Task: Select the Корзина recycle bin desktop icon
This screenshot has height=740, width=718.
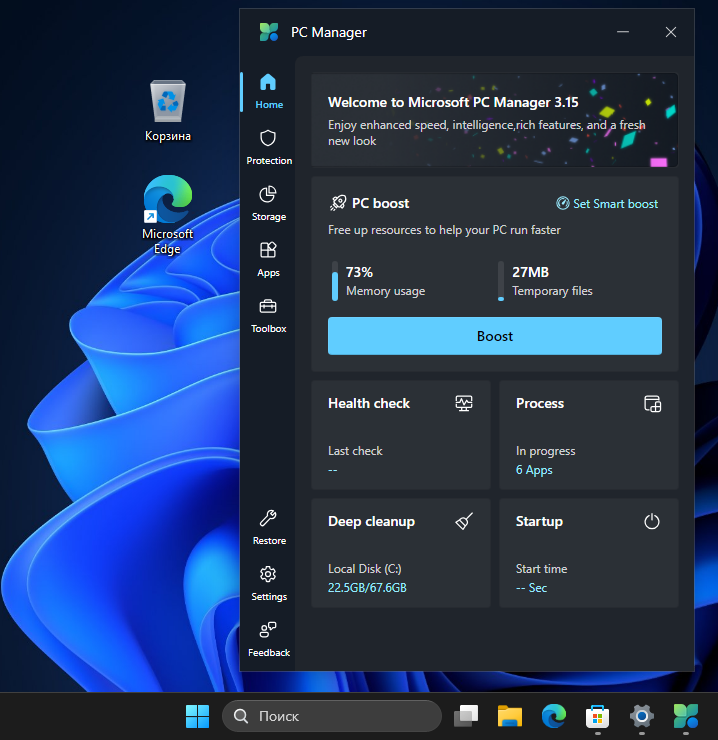Action: coord(168,111)
